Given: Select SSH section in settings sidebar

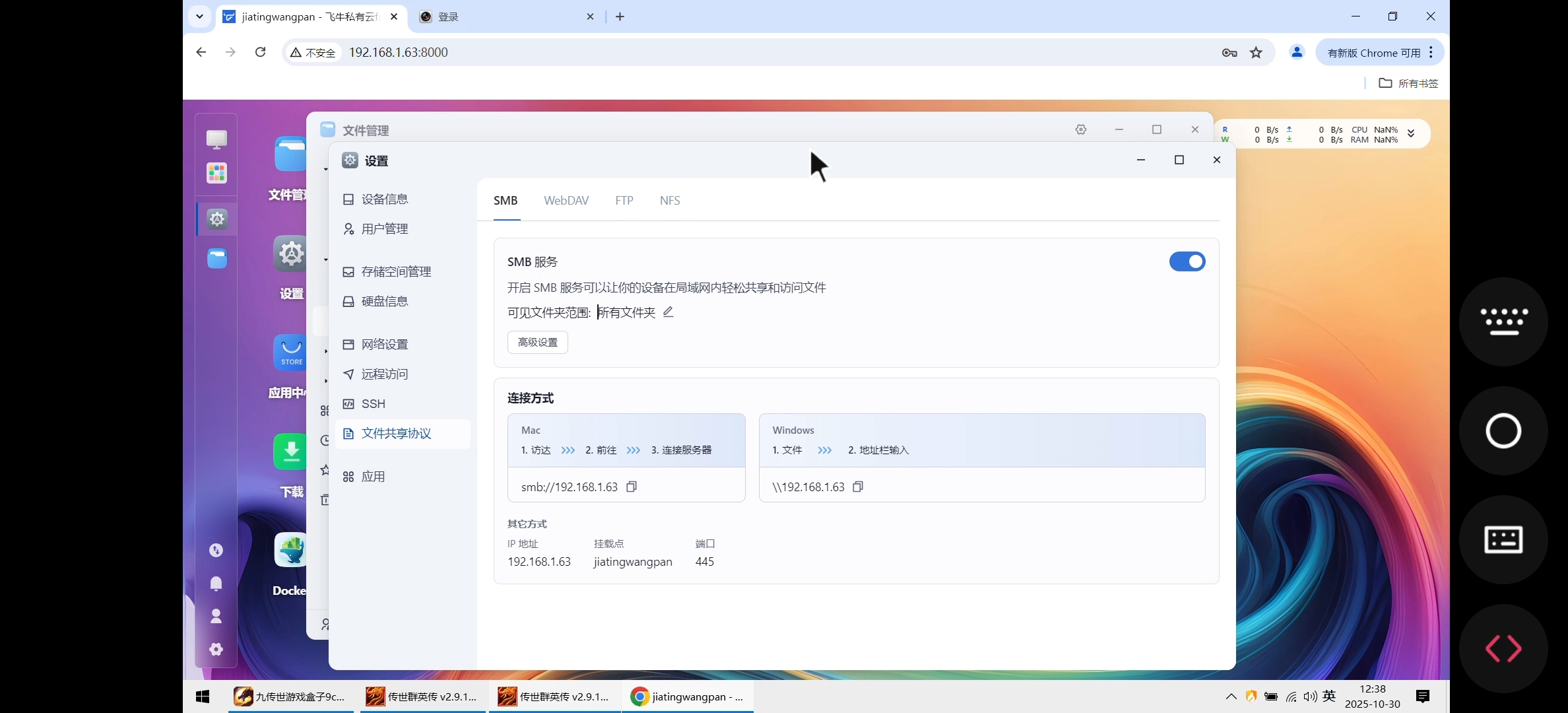Looking at the screenshot, I should 373,403.
